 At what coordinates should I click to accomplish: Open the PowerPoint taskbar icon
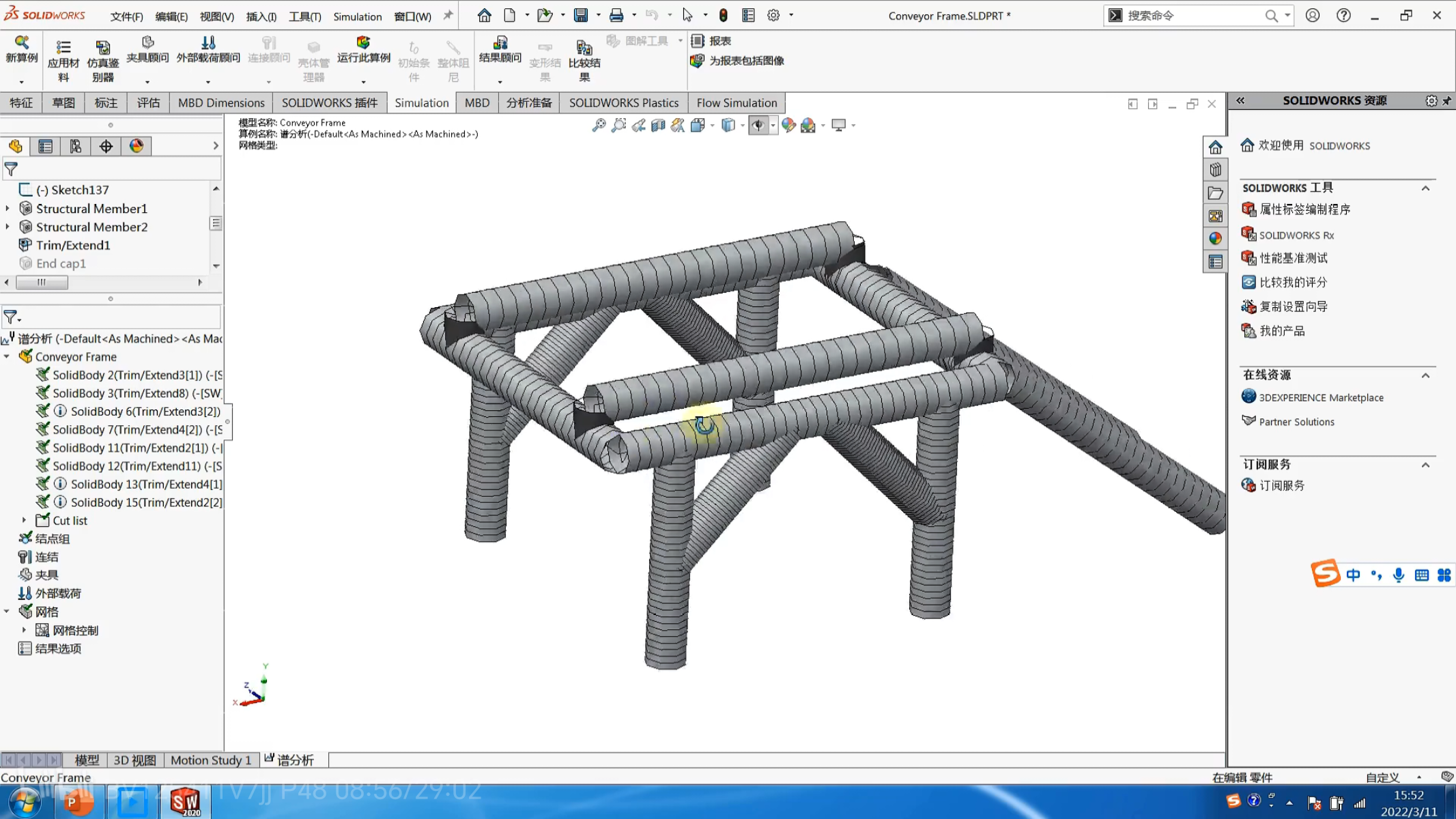(78, 802)
